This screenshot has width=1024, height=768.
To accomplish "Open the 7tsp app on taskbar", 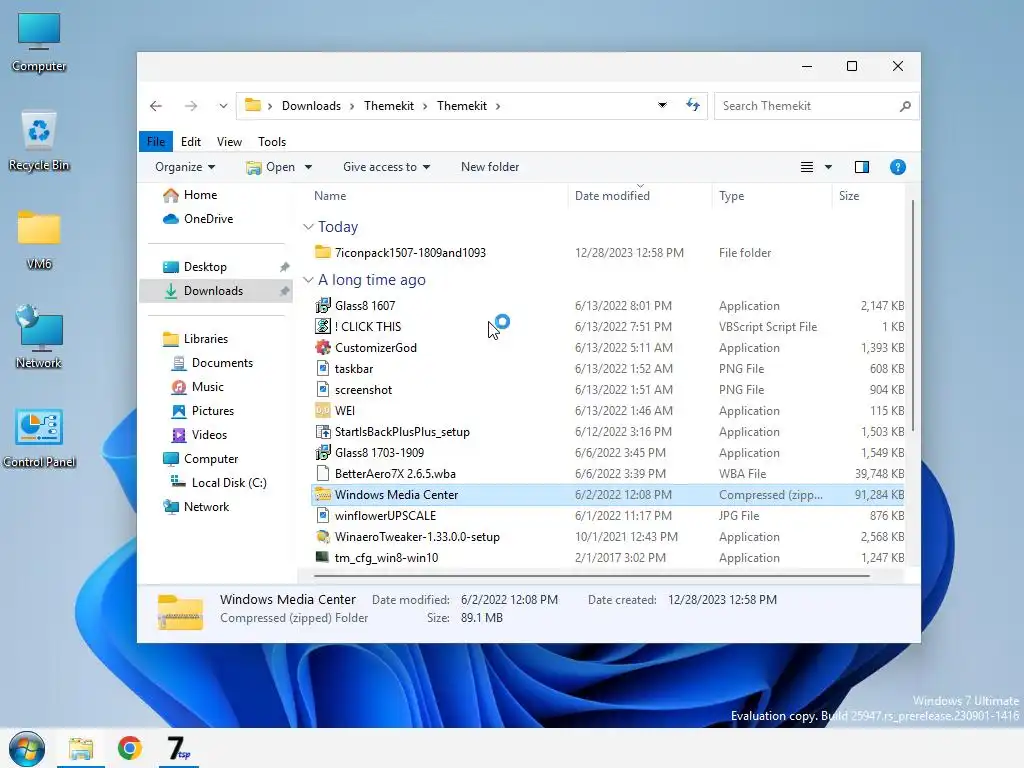I will click(179, 748).
